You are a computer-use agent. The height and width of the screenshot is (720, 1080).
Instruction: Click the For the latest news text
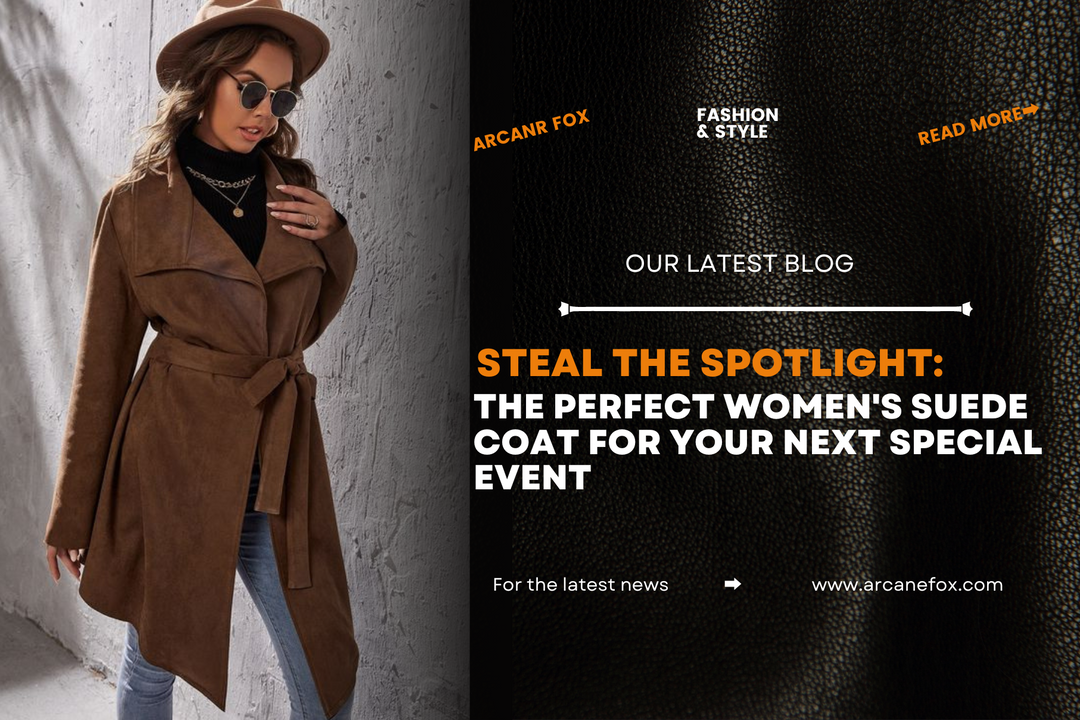[x=581, y=585]
